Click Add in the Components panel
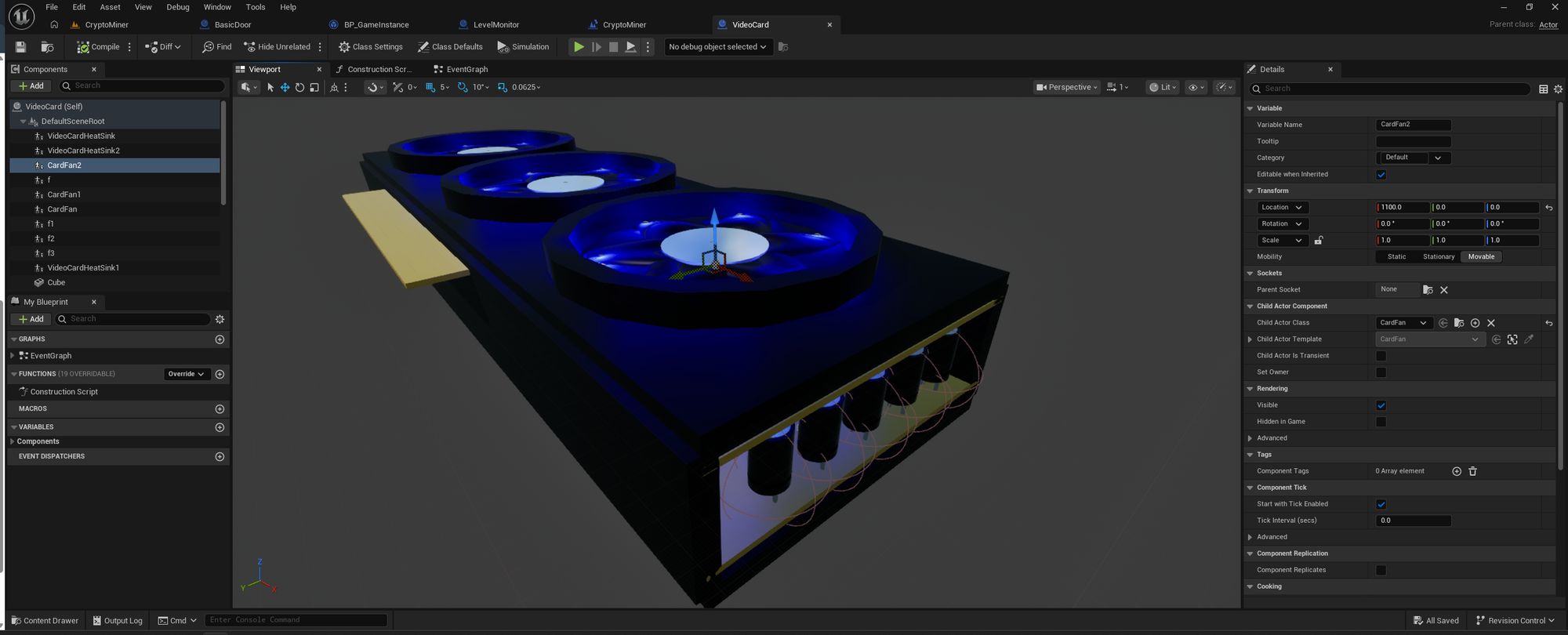 (x=31, y=86)
